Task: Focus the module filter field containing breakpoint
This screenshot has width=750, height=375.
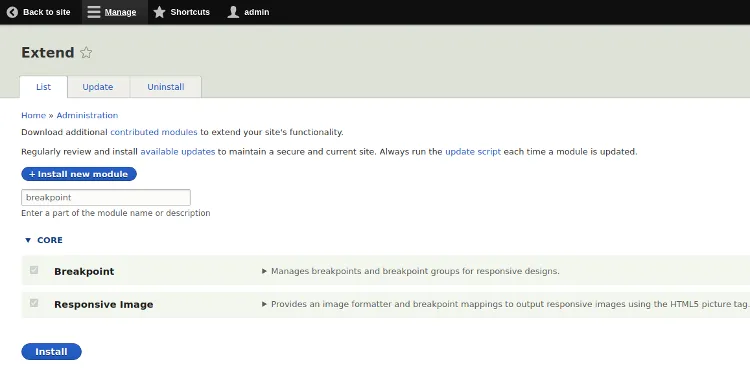Action: tap(106, 198)
